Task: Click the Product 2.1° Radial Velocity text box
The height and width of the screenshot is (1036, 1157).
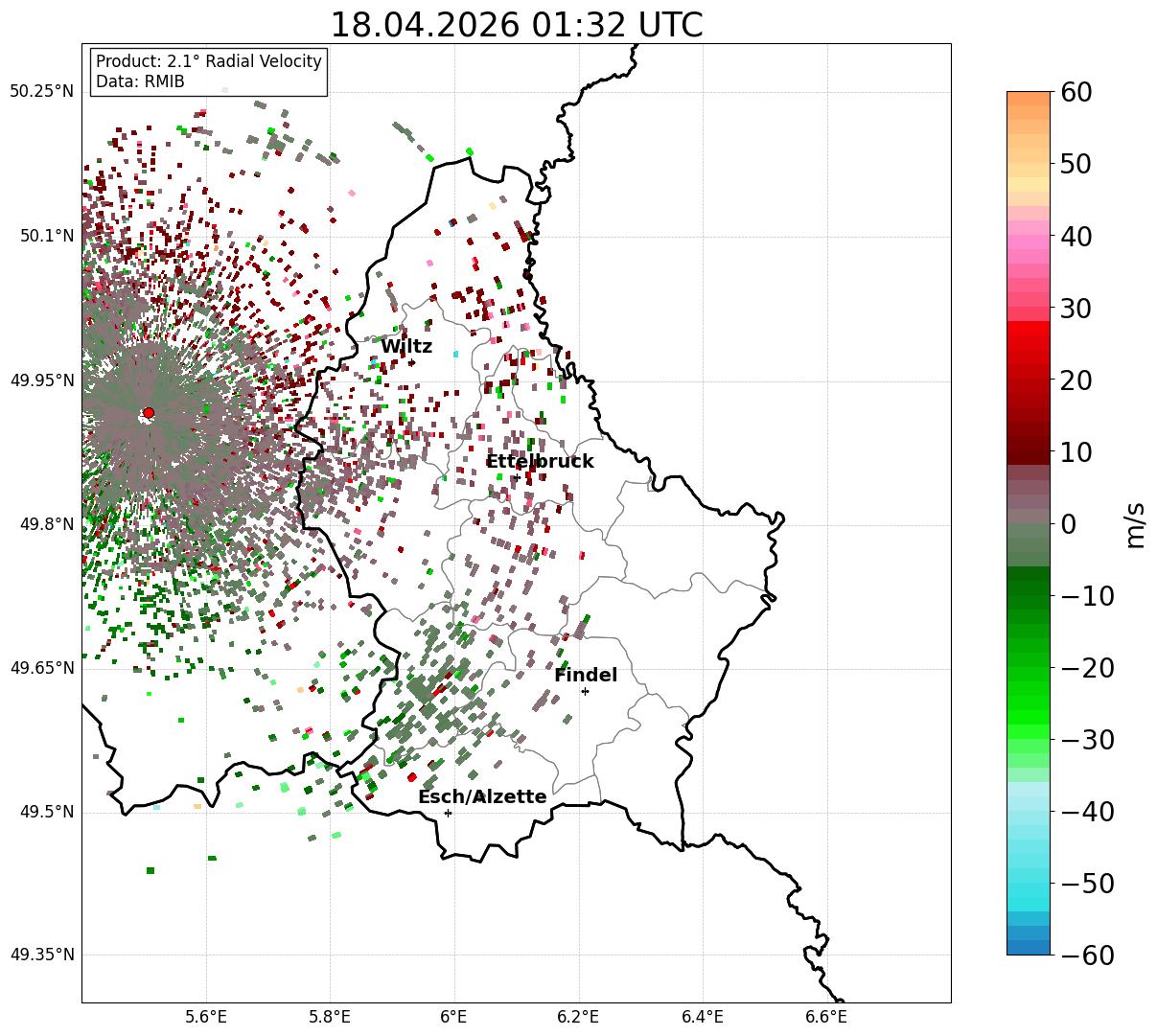Action: [209, 72]
